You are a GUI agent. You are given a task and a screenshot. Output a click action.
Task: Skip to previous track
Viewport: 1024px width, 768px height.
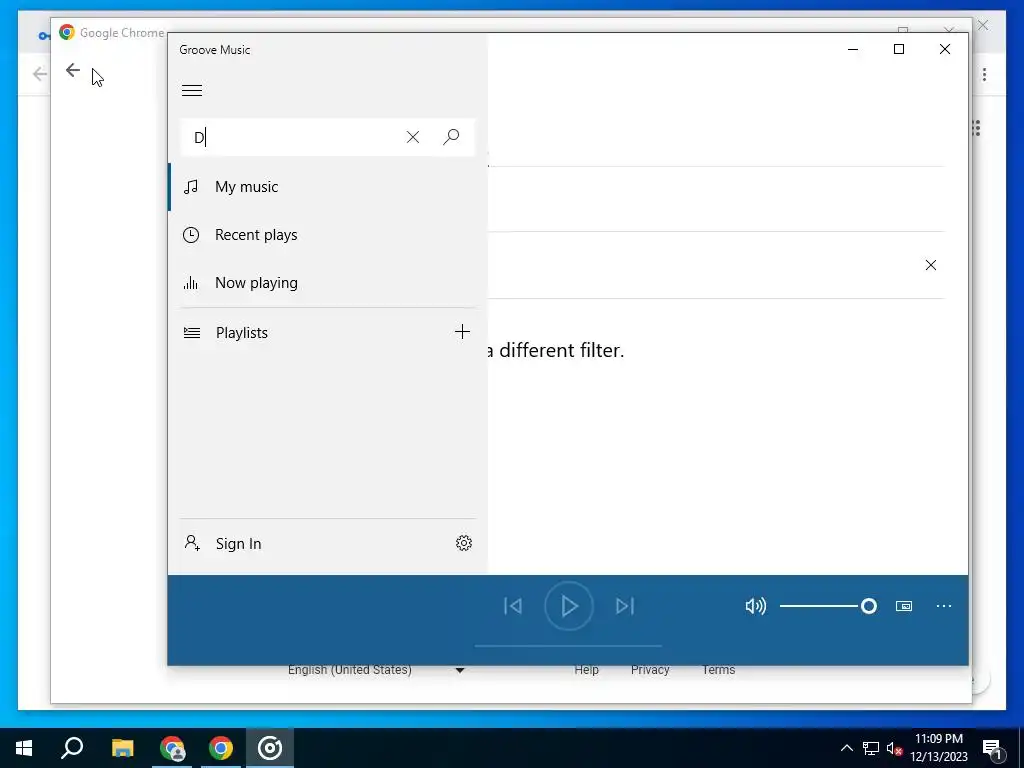(x=513, y=606)
